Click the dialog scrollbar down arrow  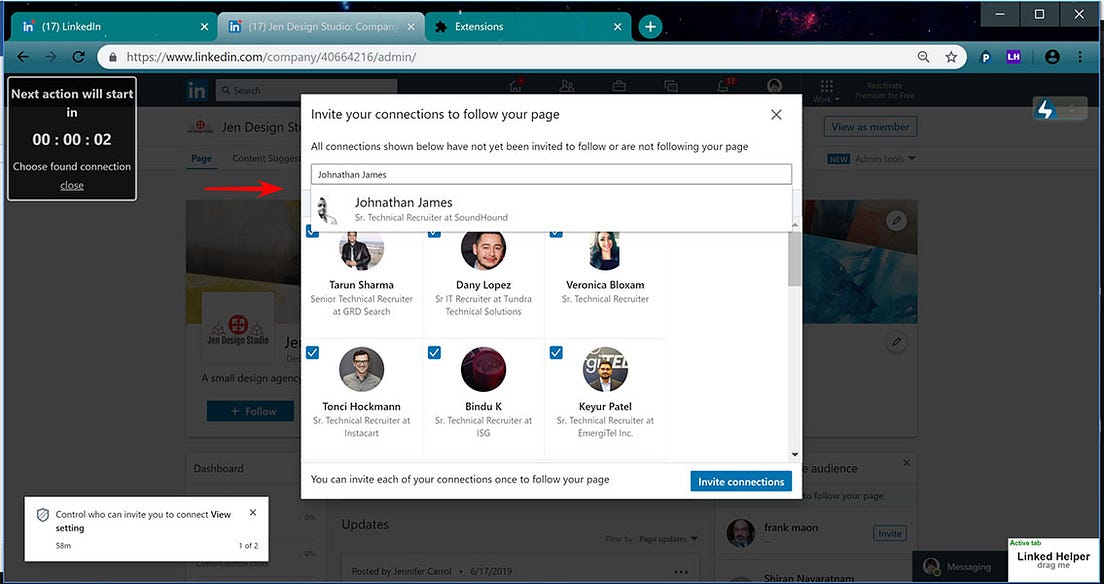(795, 455)
